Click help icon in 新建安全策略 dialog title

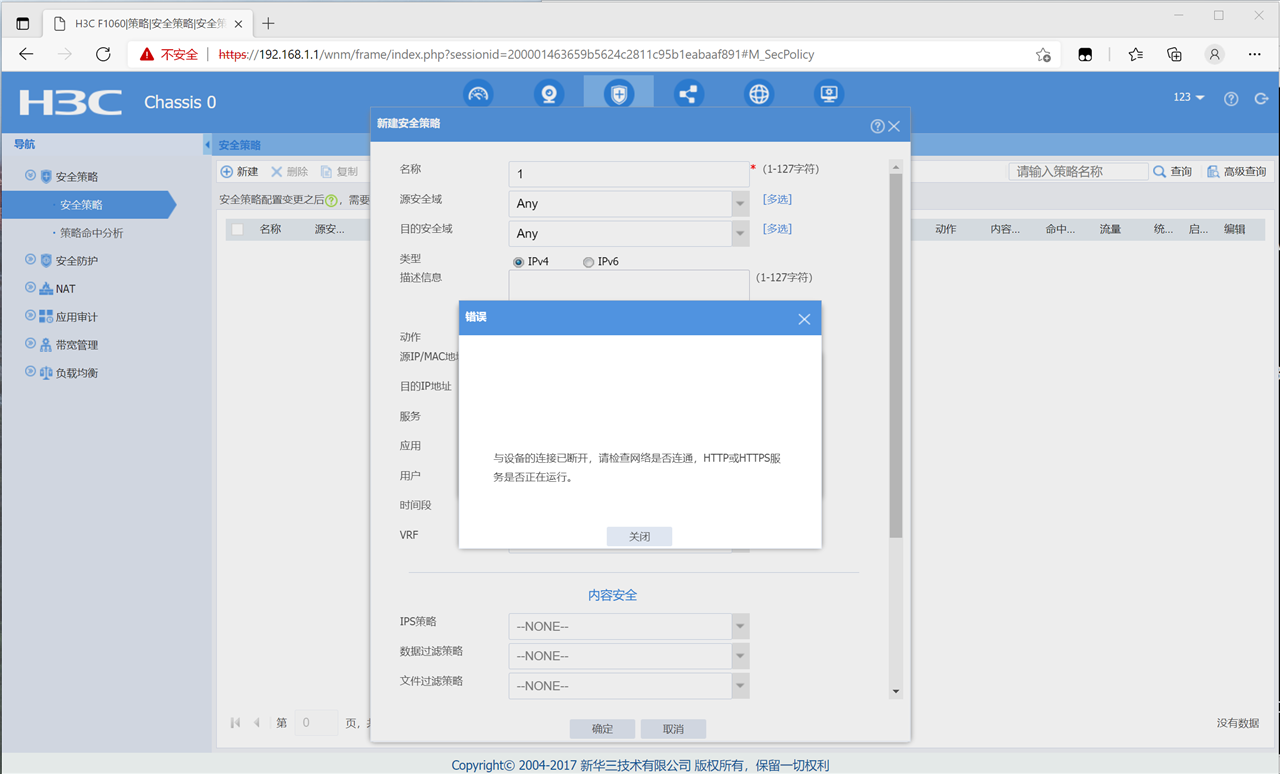[877, 126]
